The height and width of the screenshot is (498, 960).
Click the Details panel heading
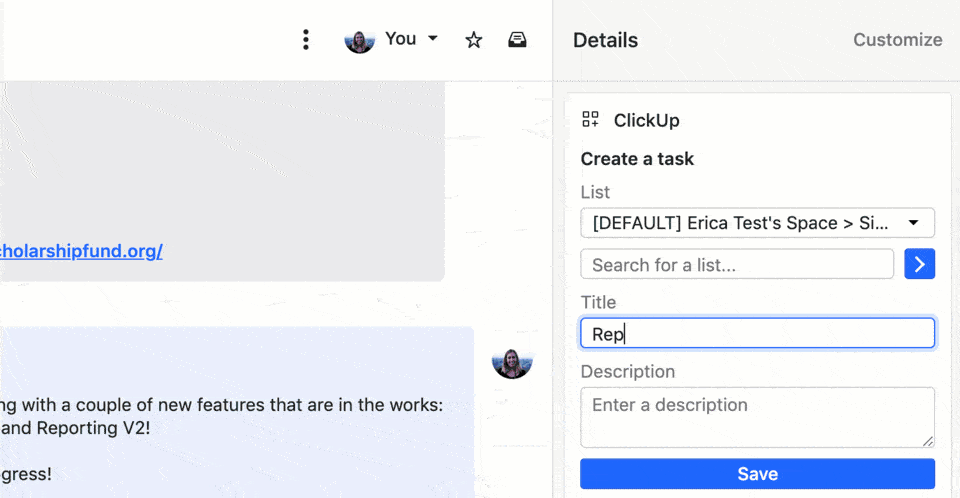(x=605, y=40)
